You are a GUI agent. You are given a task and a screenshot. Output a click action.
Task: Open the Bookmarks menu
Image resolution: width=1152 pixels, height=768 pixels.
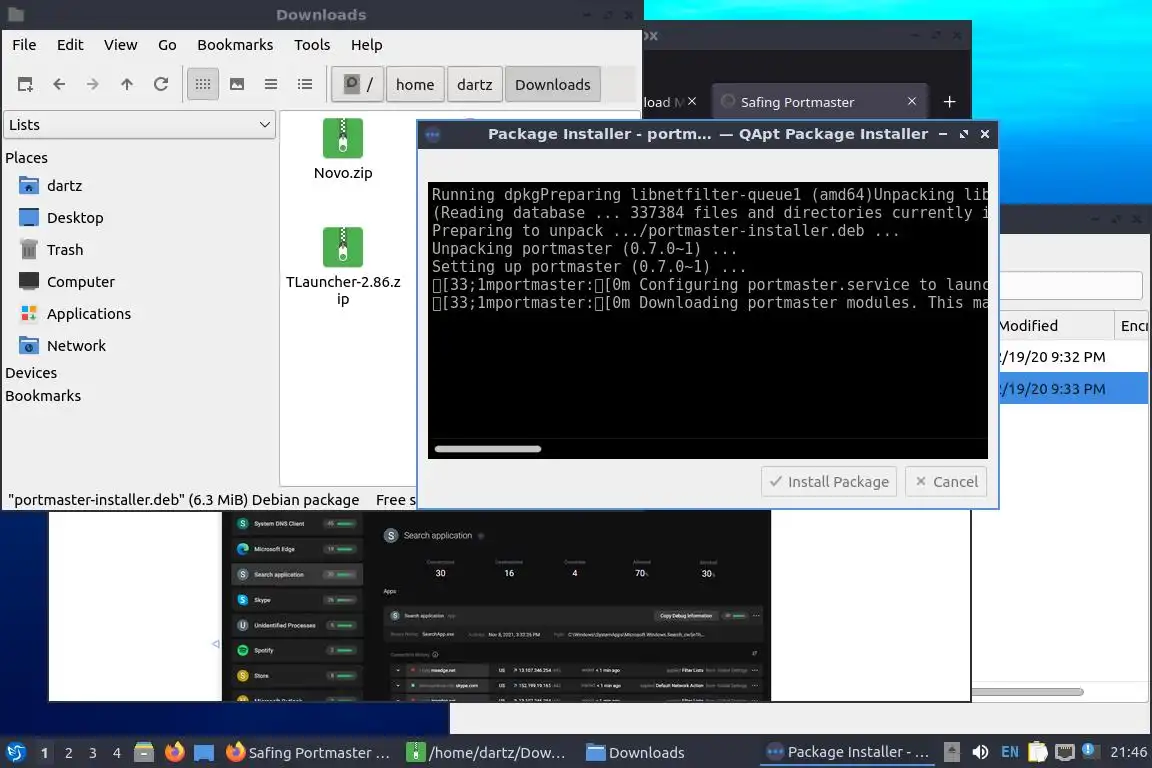235,45
